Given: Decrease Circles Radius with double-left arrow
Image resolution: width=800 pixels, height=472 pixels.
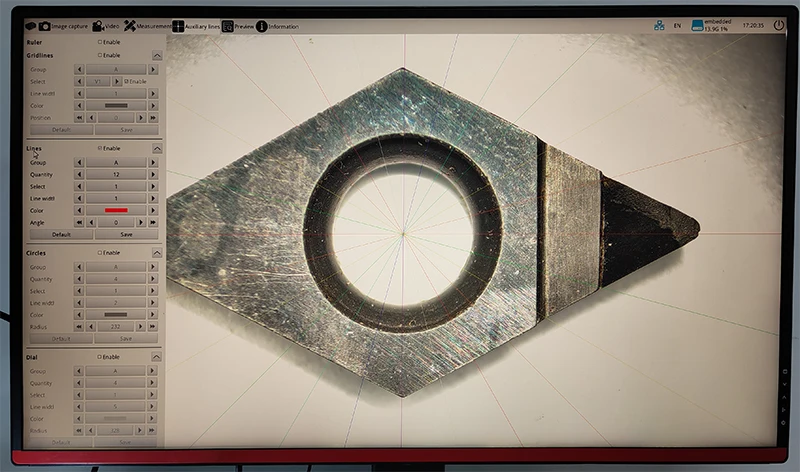Looking at the screenshot, I should pyautogui.click(x=79, y=327).
